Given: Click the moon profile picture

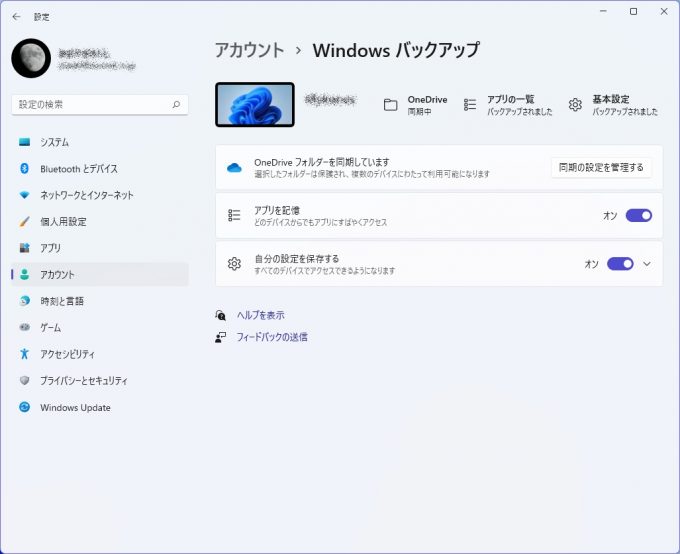Looking at the screenshot, I should (31, 58).
